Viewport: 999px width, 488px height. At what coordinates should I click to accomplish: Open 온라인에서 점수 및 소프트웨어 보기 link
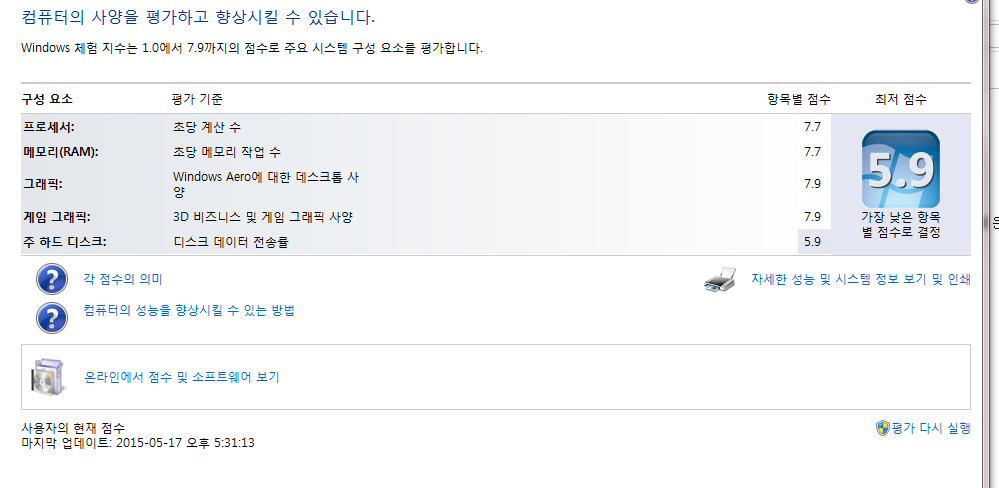click(182, 378)
